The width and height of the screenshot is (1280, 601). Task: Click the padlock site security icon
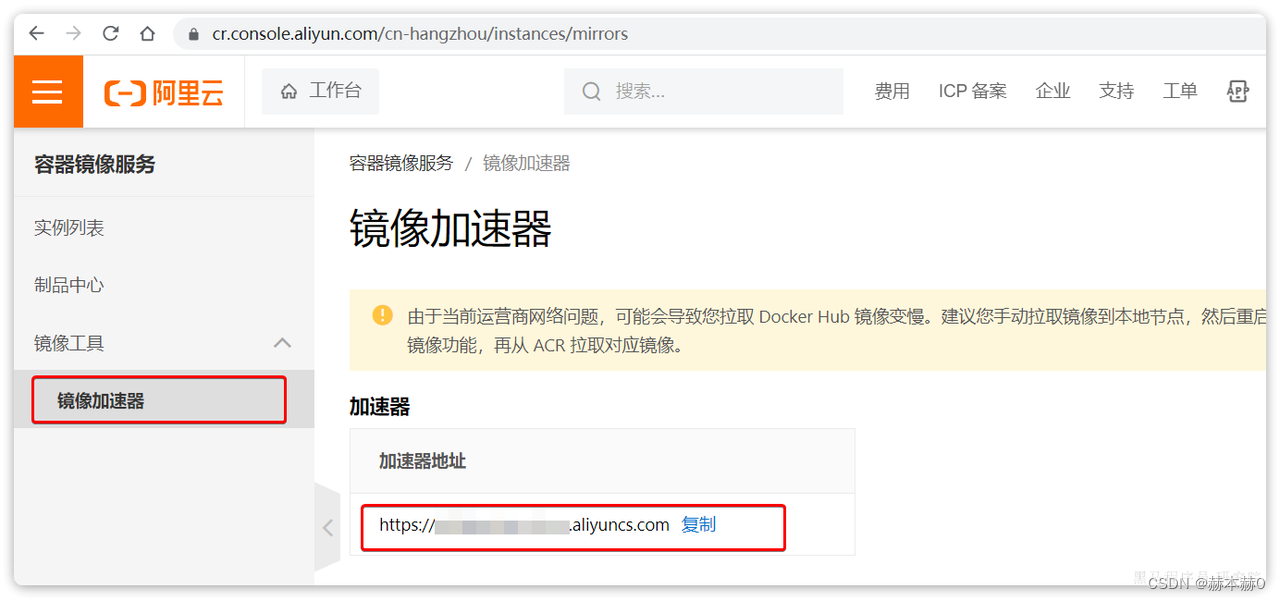pyautogui.click(x=194, y=34)
